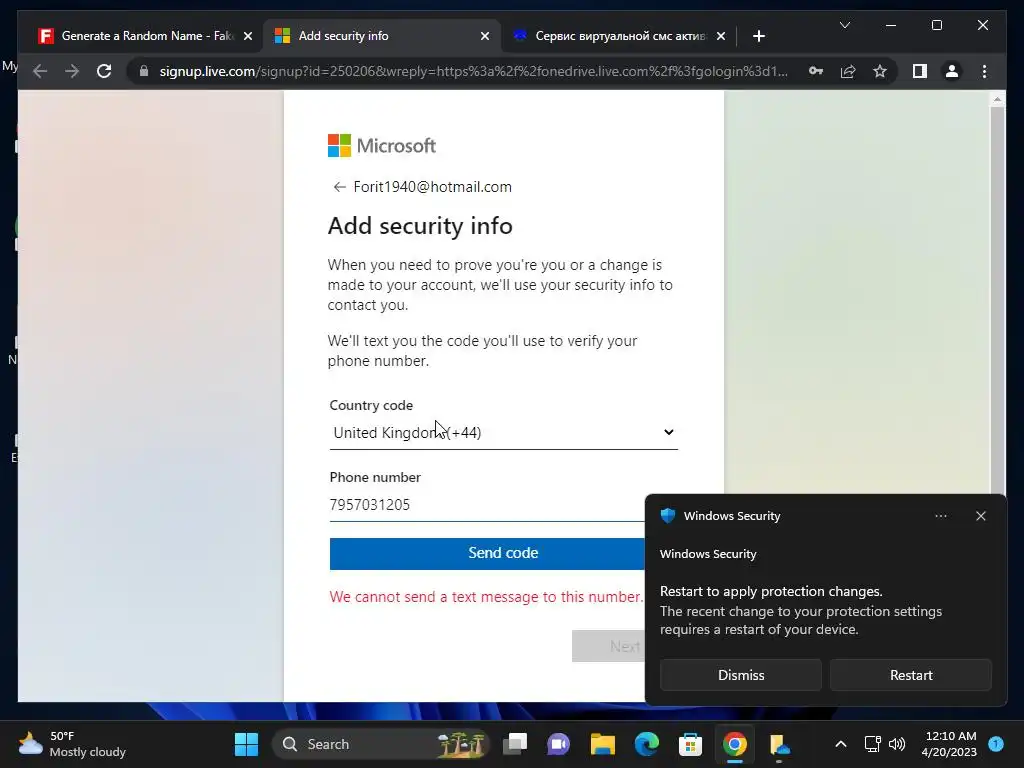The image size is (1024, 768).
Task: Open the Chrome profile icon
Action: (952, 71)
